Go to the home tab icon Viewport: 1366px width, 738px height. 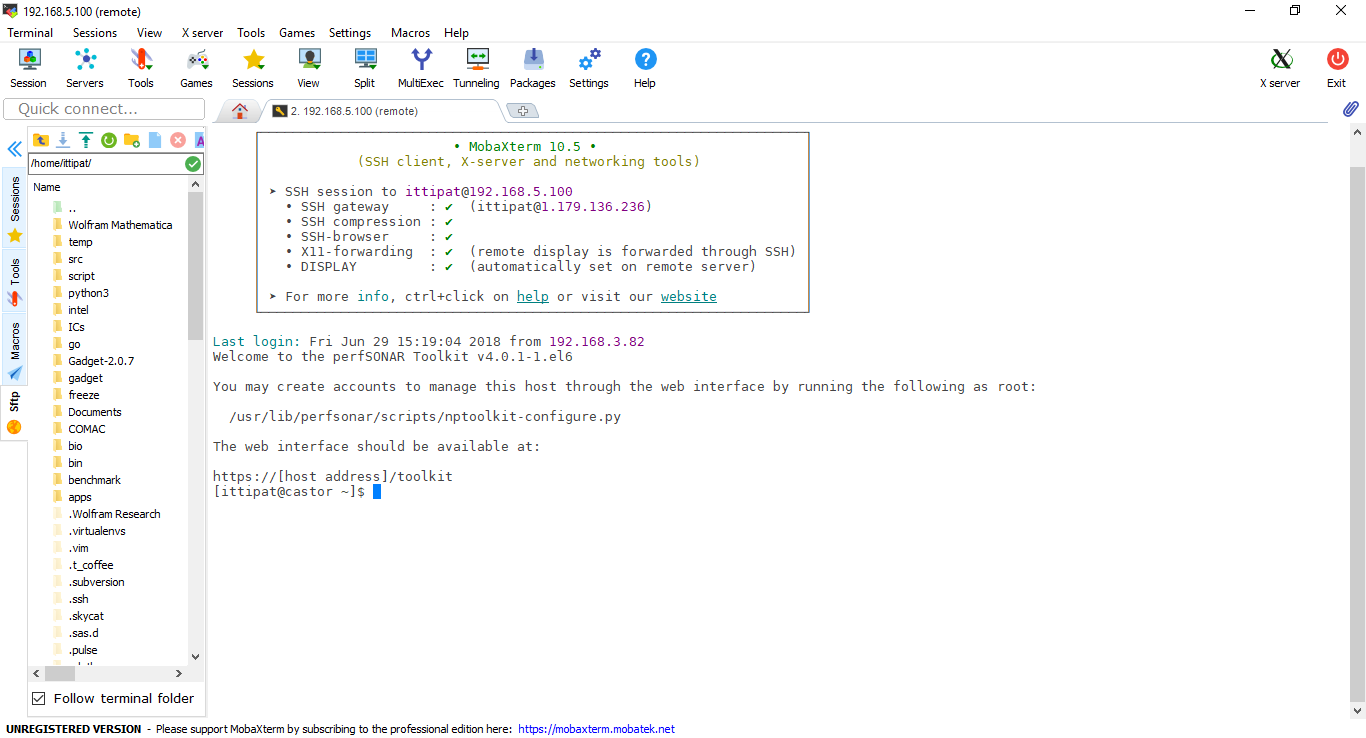tap(240, 111)
